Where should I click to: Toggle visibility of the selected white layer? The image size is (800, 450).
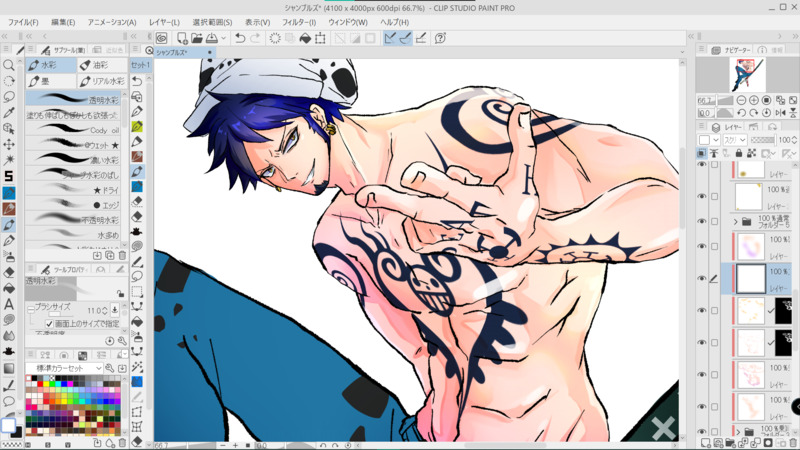pos(702,279)
